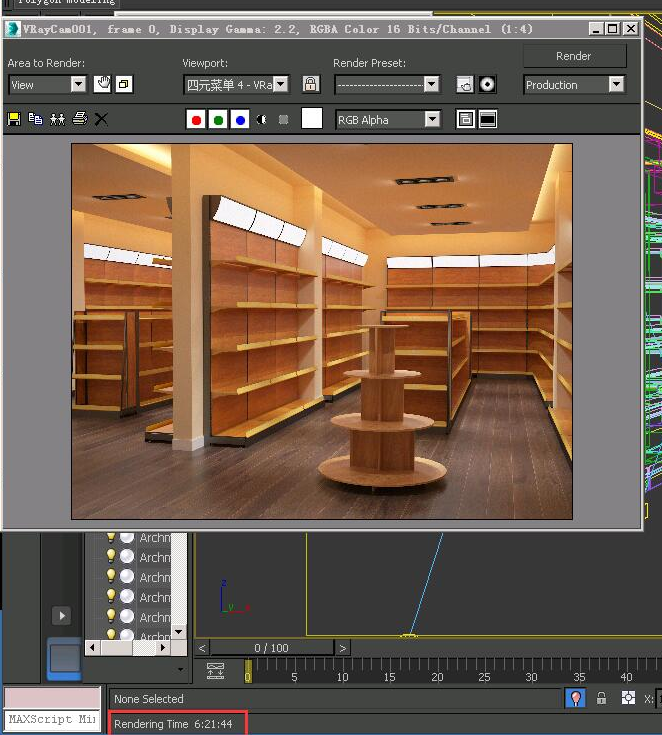
Task: Toggle the blue channel display
Action: (240, 120)
